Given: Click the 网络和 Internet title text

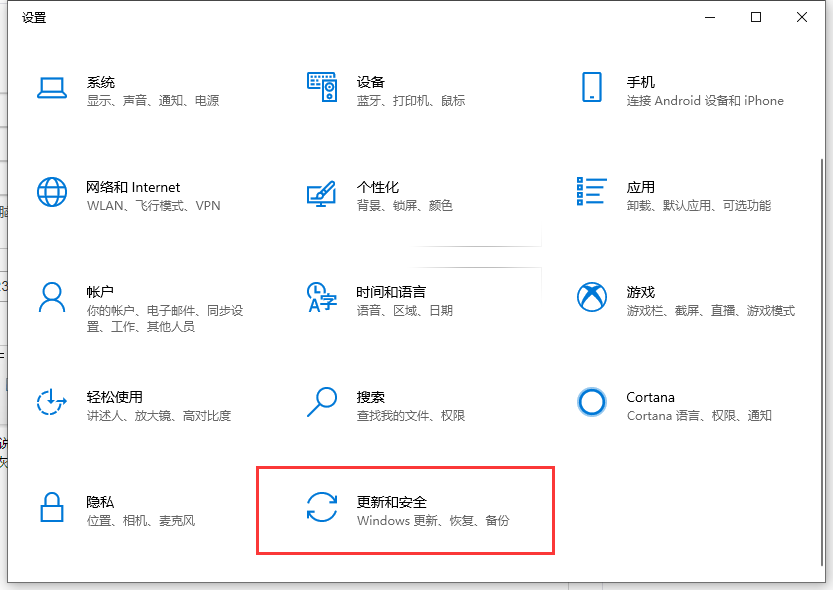Looking at the screenshot, I should coord(133,187).
